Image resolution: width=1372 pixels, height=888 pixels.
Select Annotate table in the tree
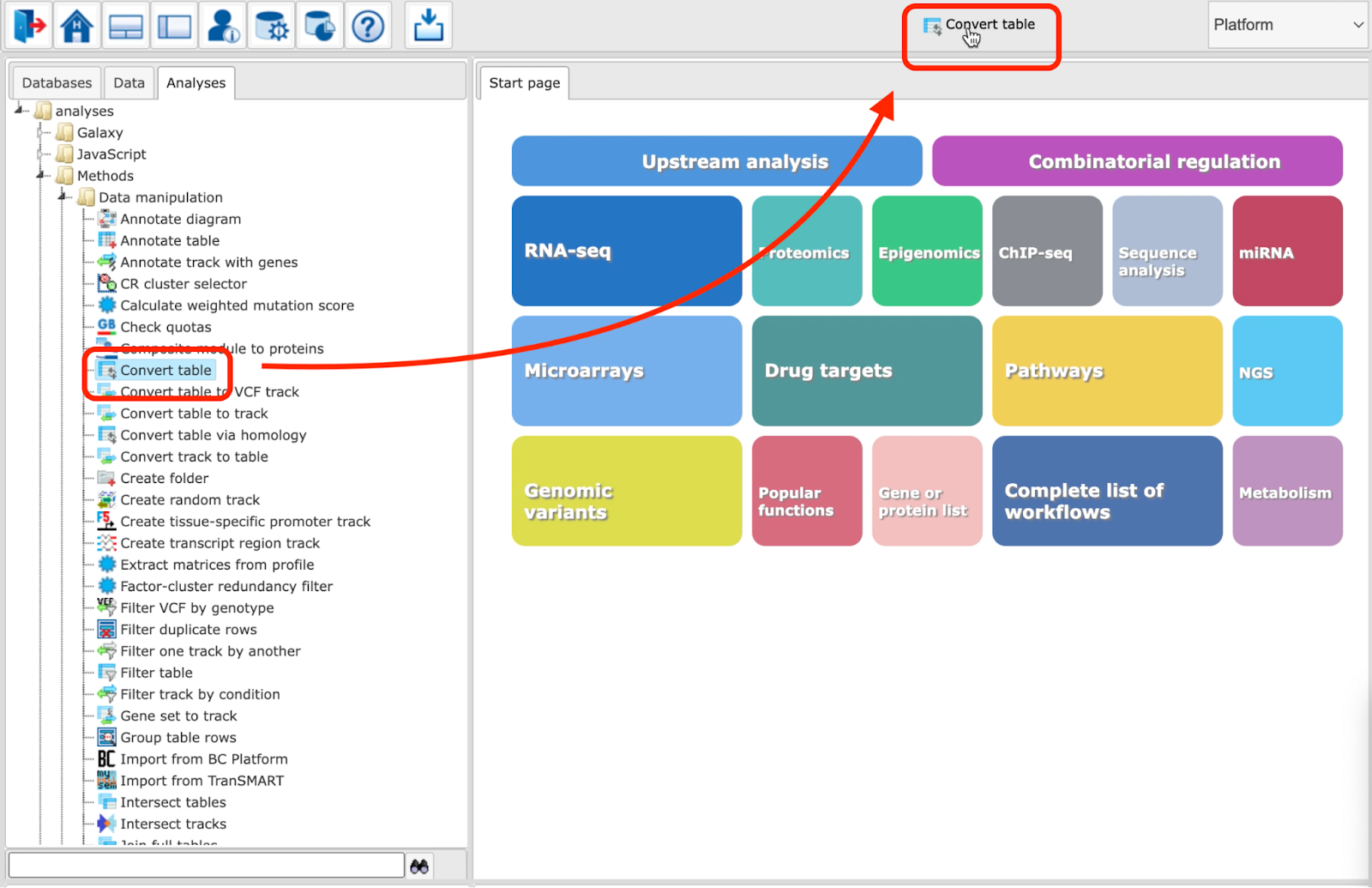[170, 240]
